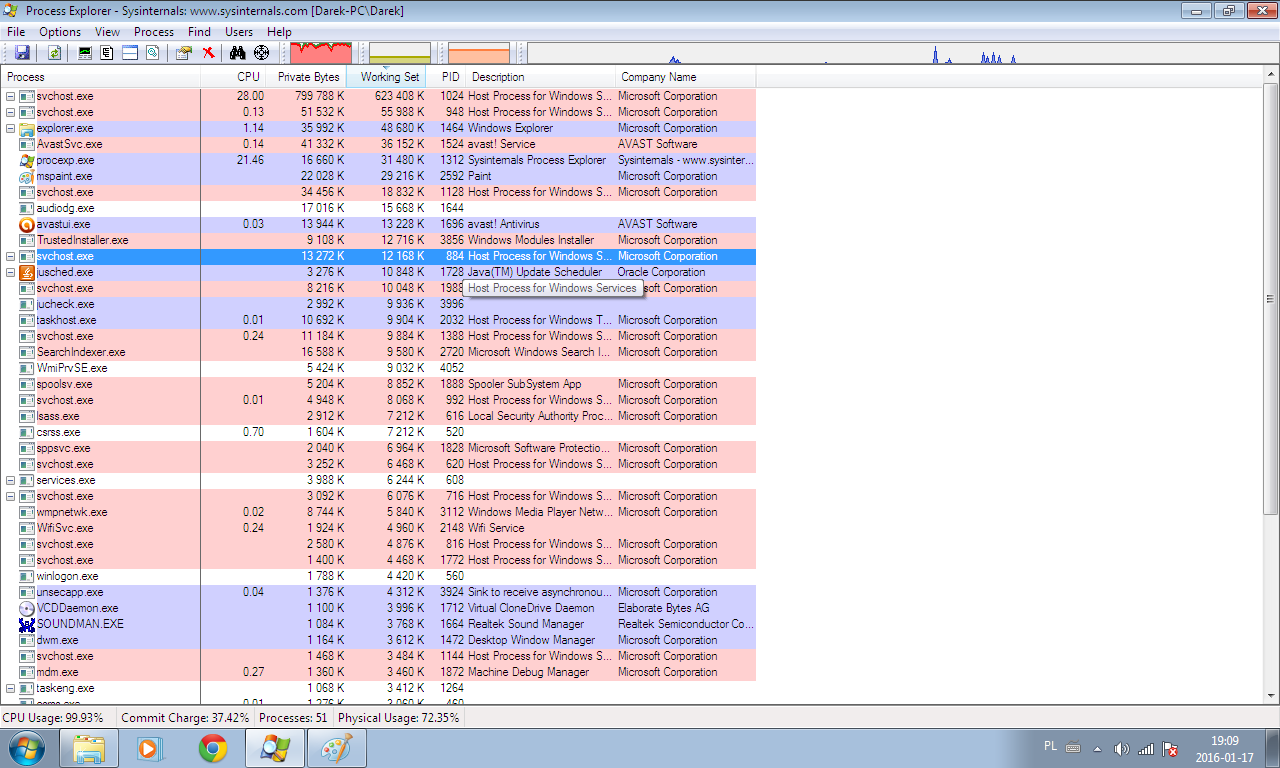This screenshot has height=768, width=1280.
Task: Click the Refresh Now toolbar icon
Action: point(54,52)
